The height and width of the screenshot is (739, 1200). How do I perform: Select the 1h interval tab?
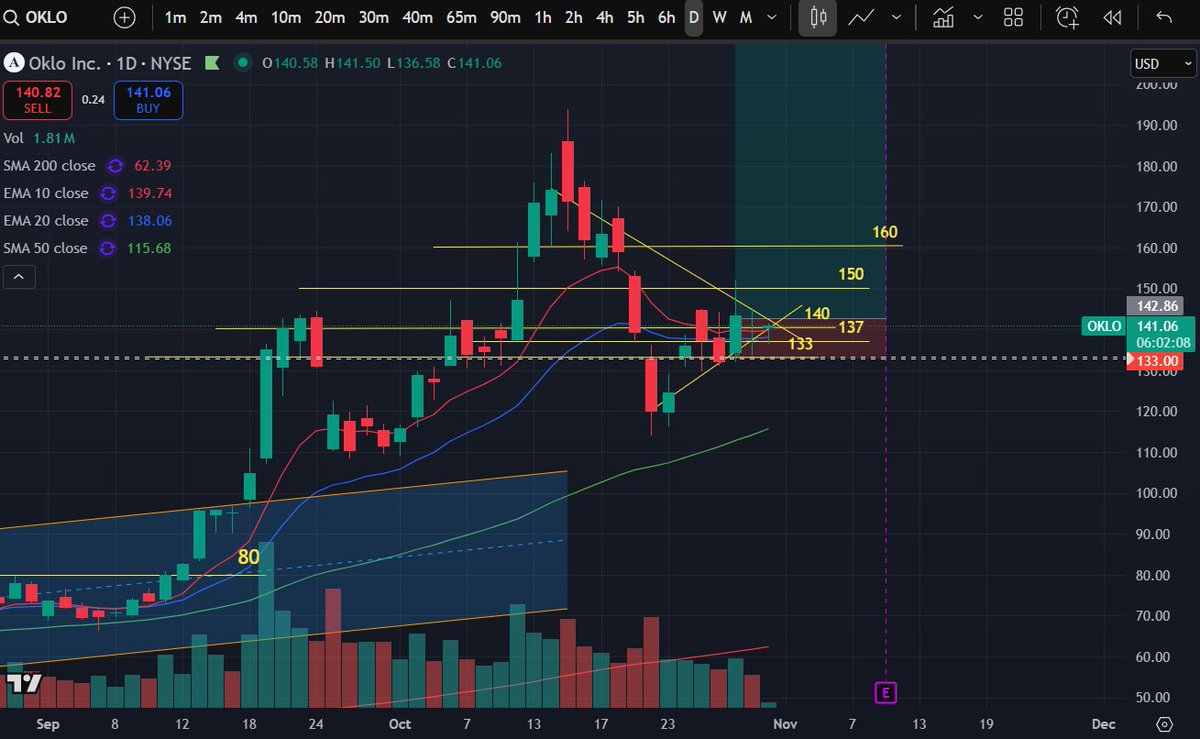coord(541,17)
